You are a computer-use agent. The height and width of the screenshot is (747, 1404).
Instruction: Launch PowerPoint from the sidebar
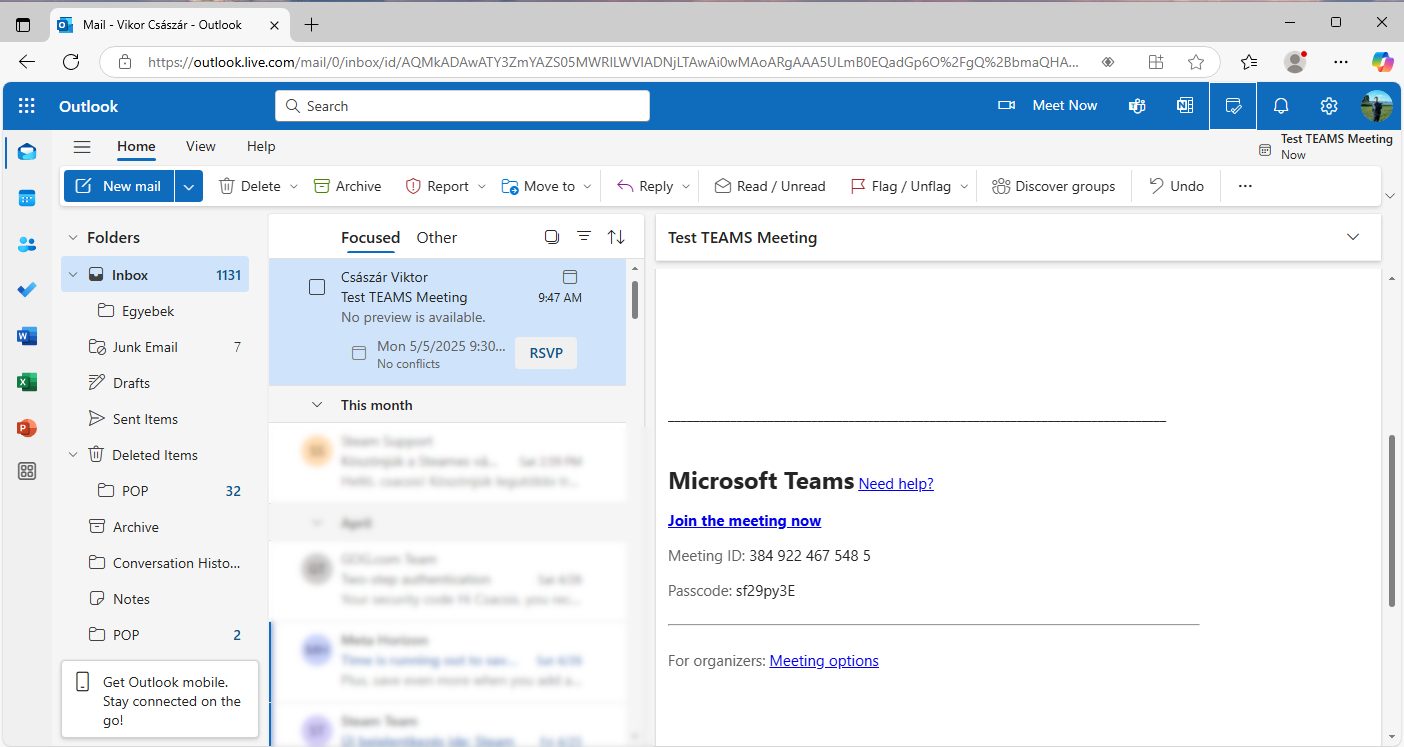click(27, 428)
